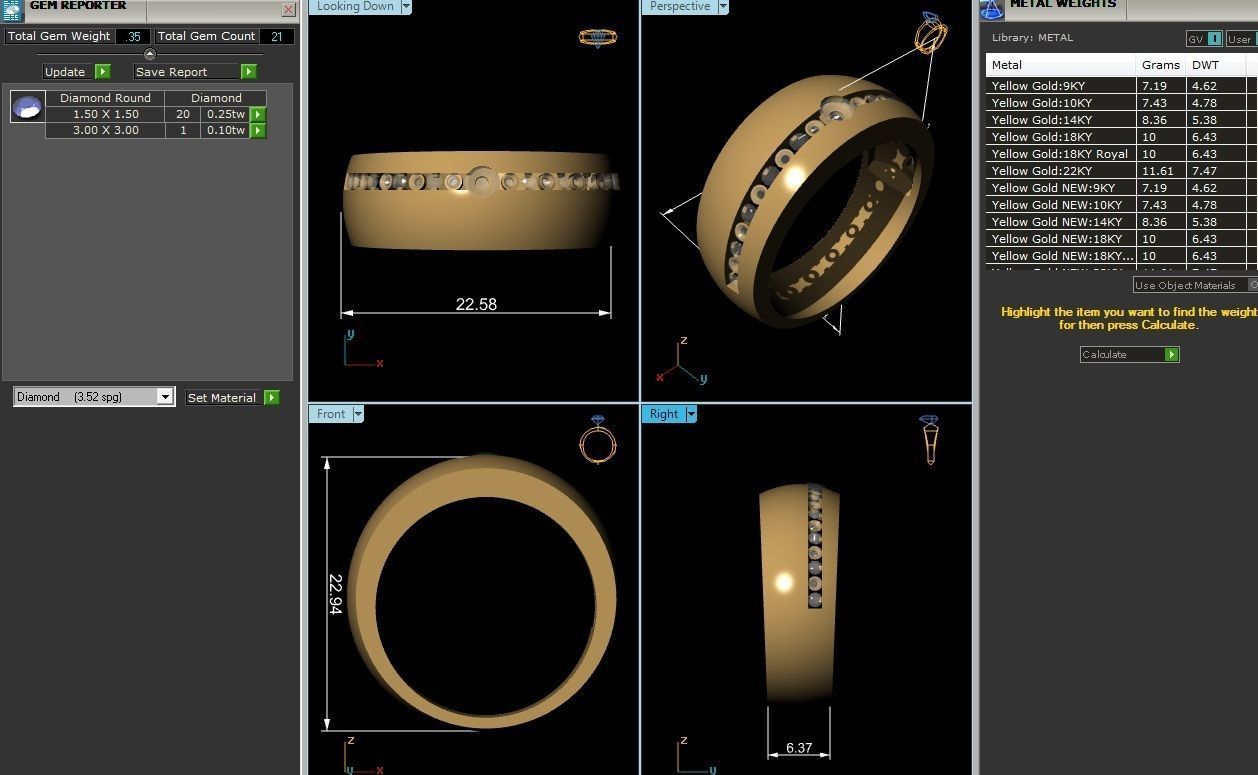Click the Metal Weights panel icon
1258x775 pixels.
pos(991,9)
